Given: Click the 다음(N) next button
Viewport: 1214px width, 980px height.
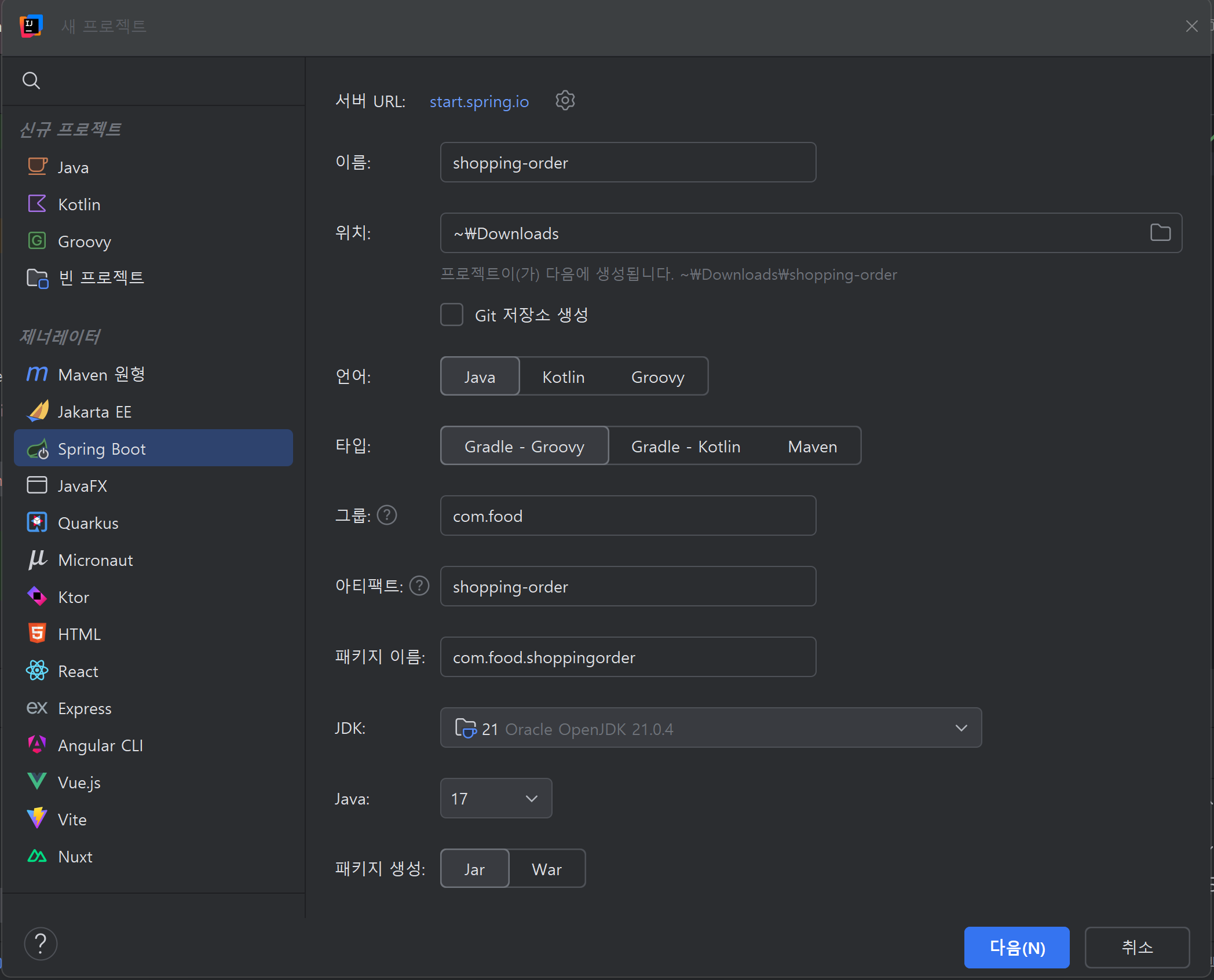Looking at the screenshot, I should (1016, 948).
